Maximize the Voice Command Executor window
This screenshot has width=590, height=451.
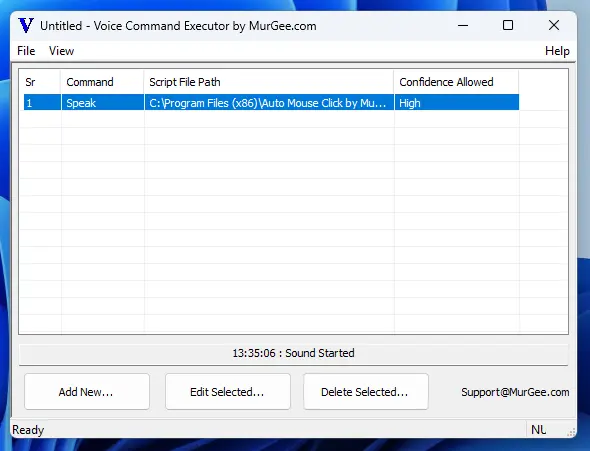pos(508,26)
